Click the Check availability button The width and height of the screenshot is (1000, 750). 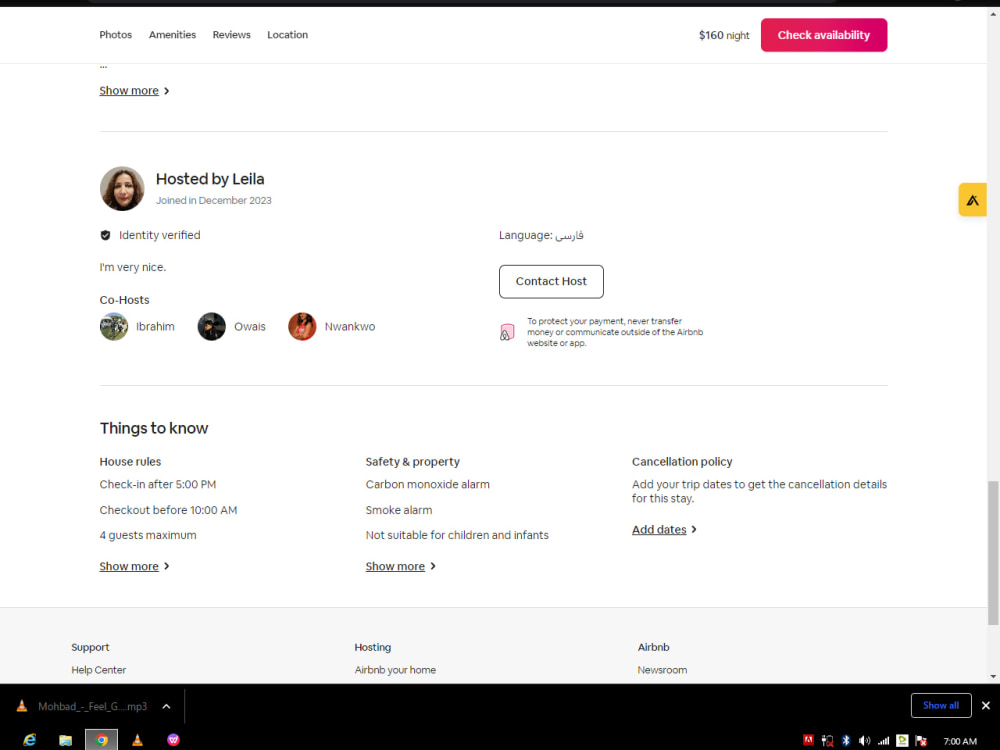click(x=823, y=35)
